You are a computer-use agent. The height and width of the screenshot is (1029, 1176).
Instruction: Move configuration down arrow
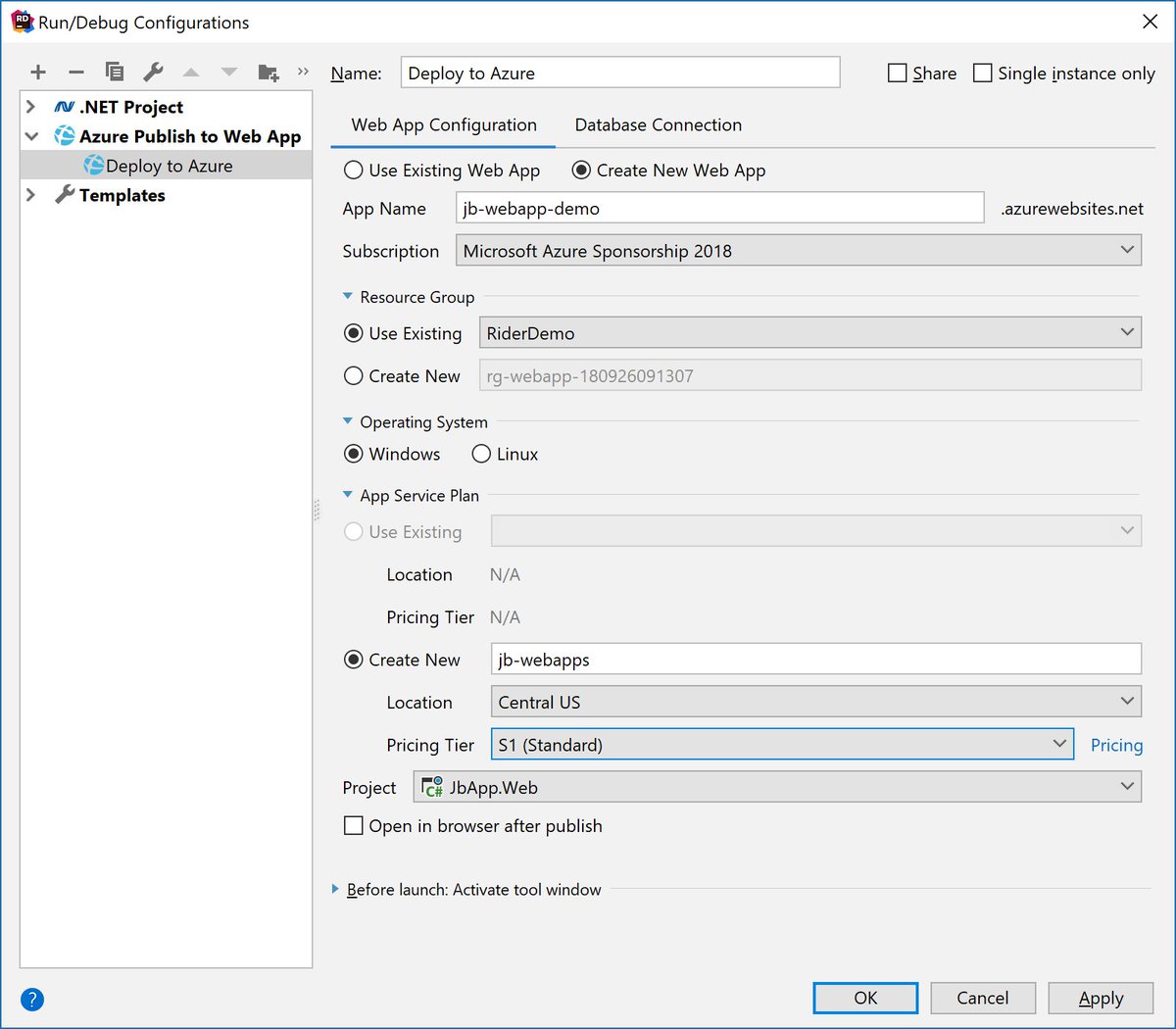pyautogui.click(x=229, y=72)
